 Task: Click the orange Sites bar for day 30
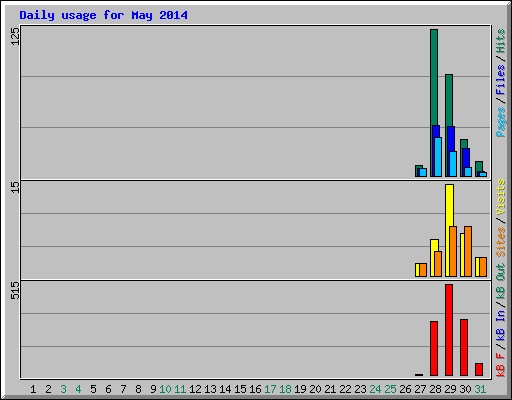coord(468,251)
